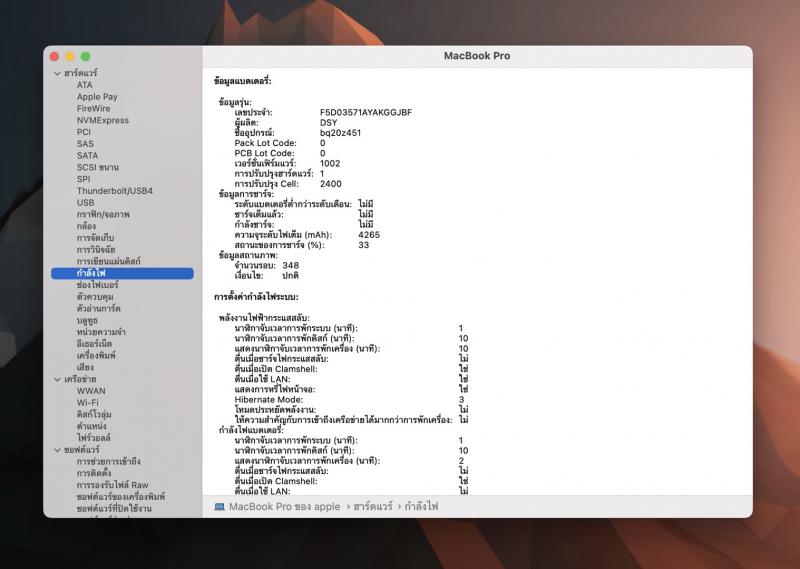Click the full charge capacity 4265

tap(369, 235)
